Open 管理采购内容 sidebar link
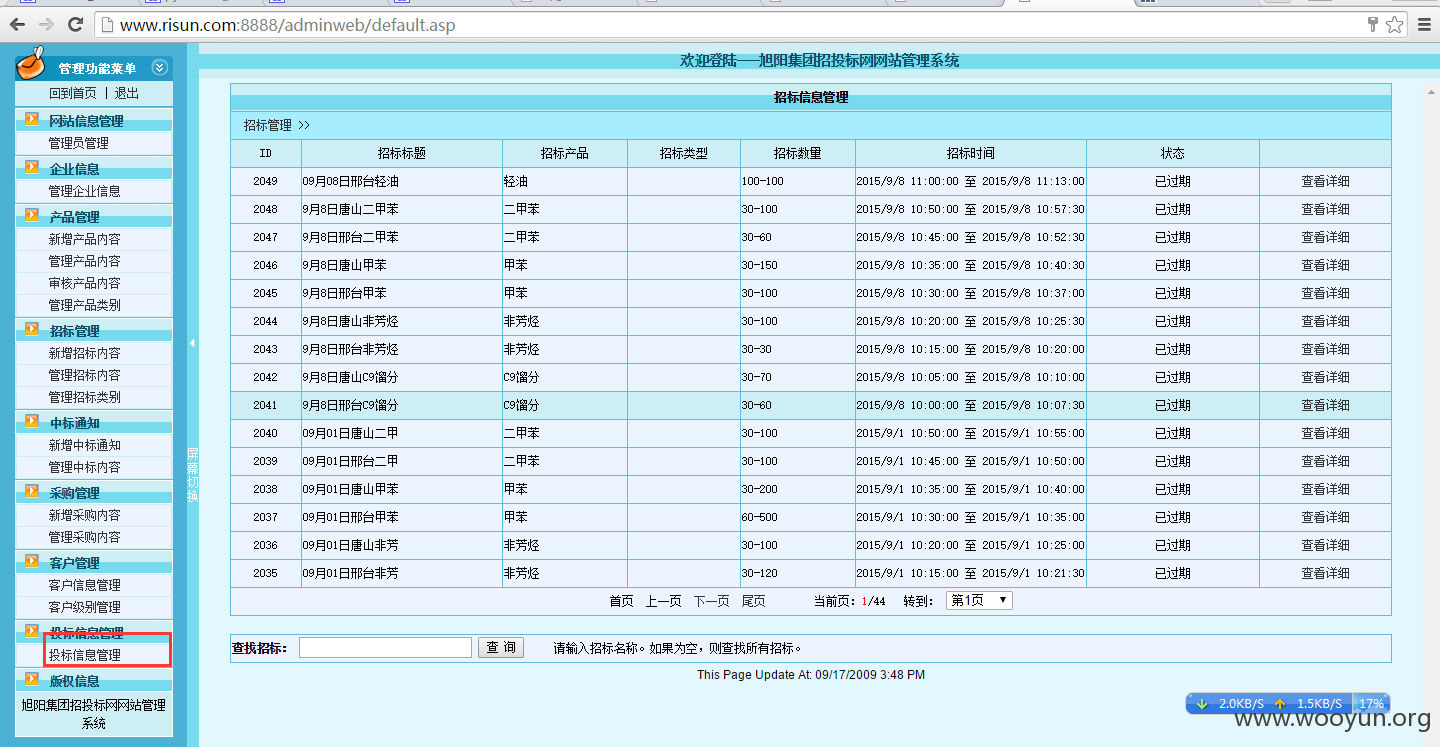 (85, 537)
